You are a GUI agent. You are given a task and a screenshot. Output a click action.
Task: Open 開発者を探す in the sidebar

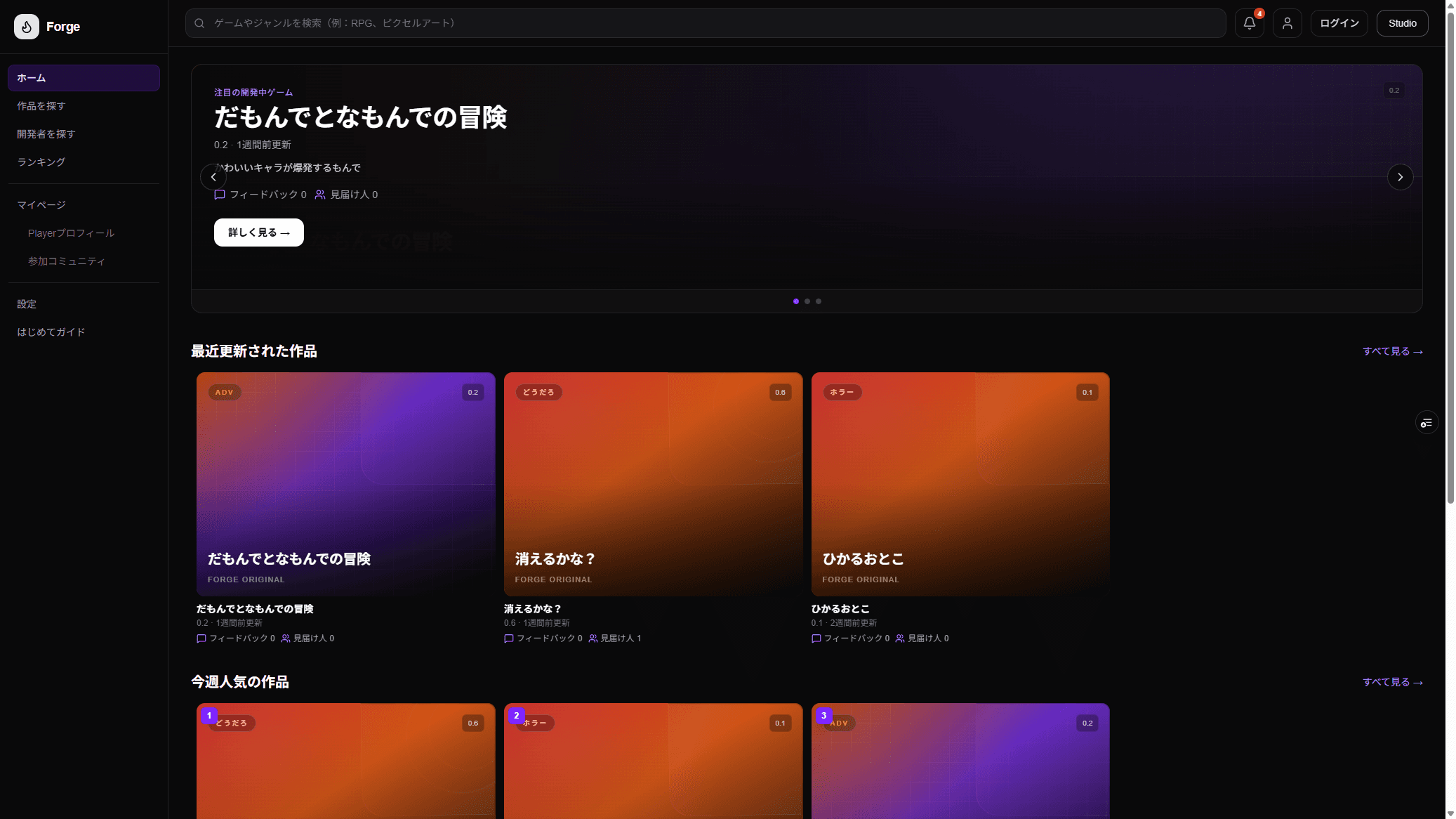pos(84,134)
